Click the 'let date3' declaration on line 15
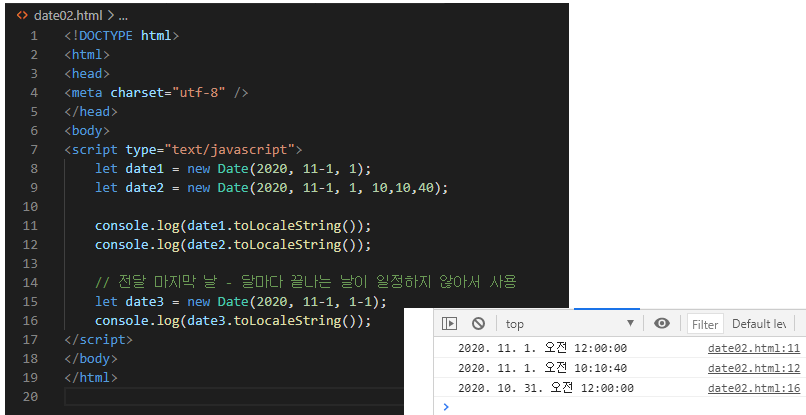806x415 pixels. point(241,301)
